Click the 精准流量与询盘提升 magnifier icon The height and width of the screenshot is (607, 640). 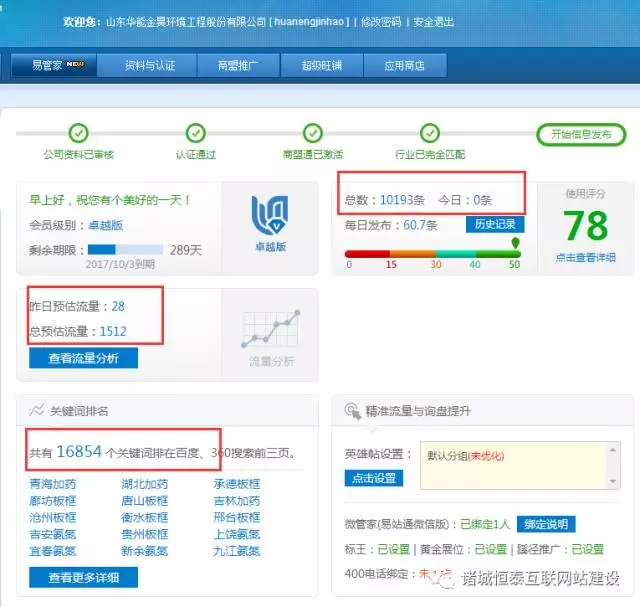pyautogui.click(x=352, y=410)
